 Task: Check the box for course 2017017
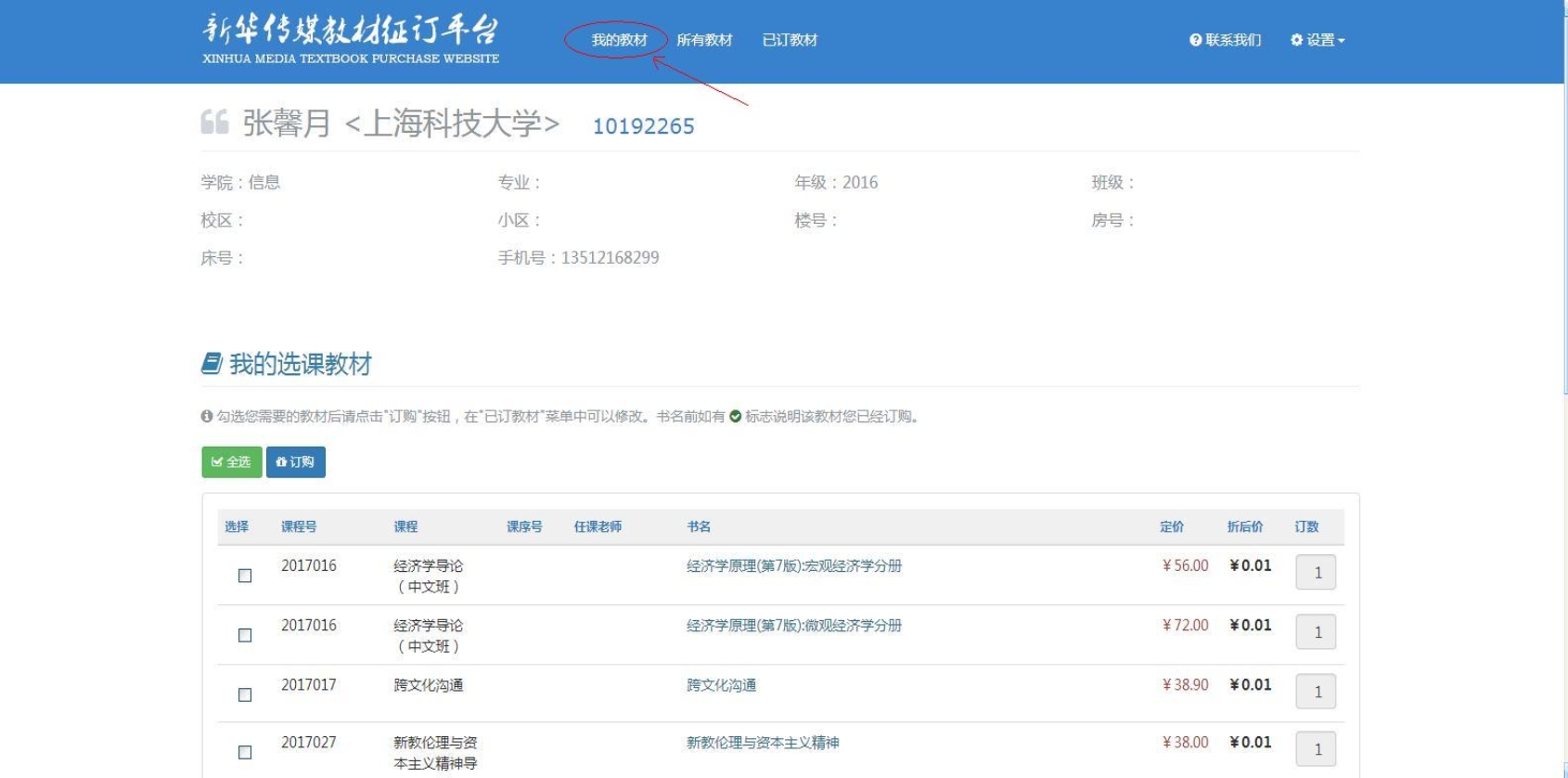[x=245, y=694]
